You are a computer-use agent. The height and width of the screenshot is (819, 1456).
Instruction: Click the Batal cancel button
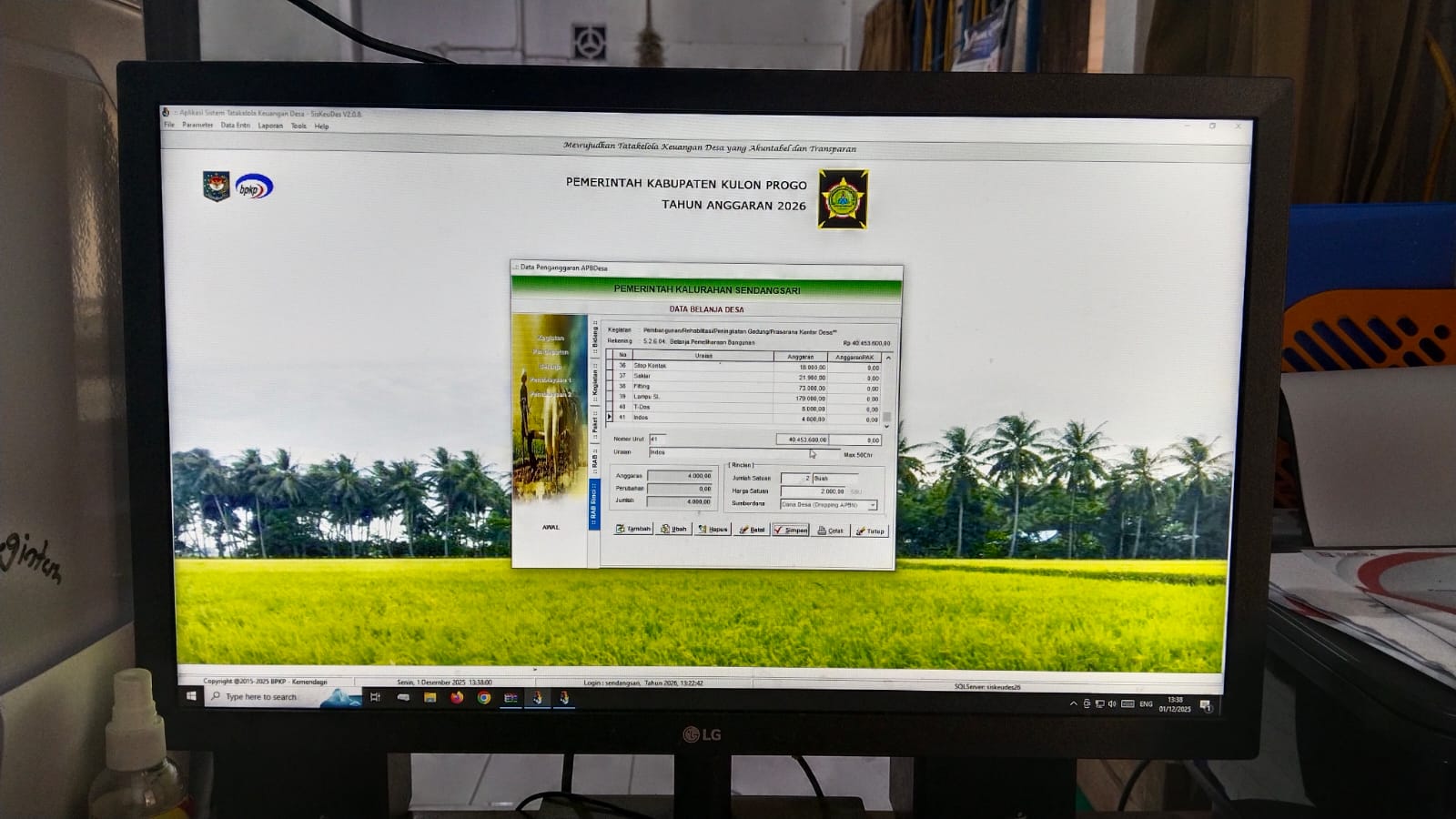tap(752, 530)
